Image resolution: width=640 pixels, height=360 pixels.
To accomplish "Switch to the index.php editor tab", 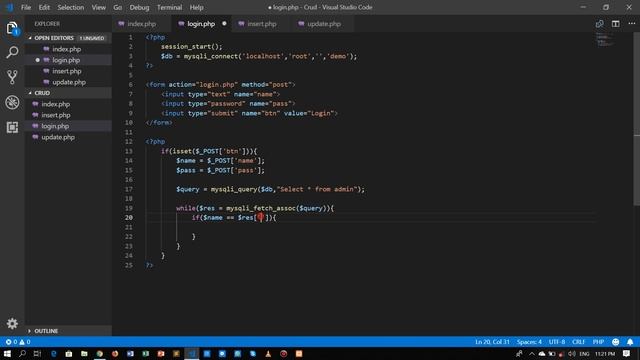I will tap(142, 24).
